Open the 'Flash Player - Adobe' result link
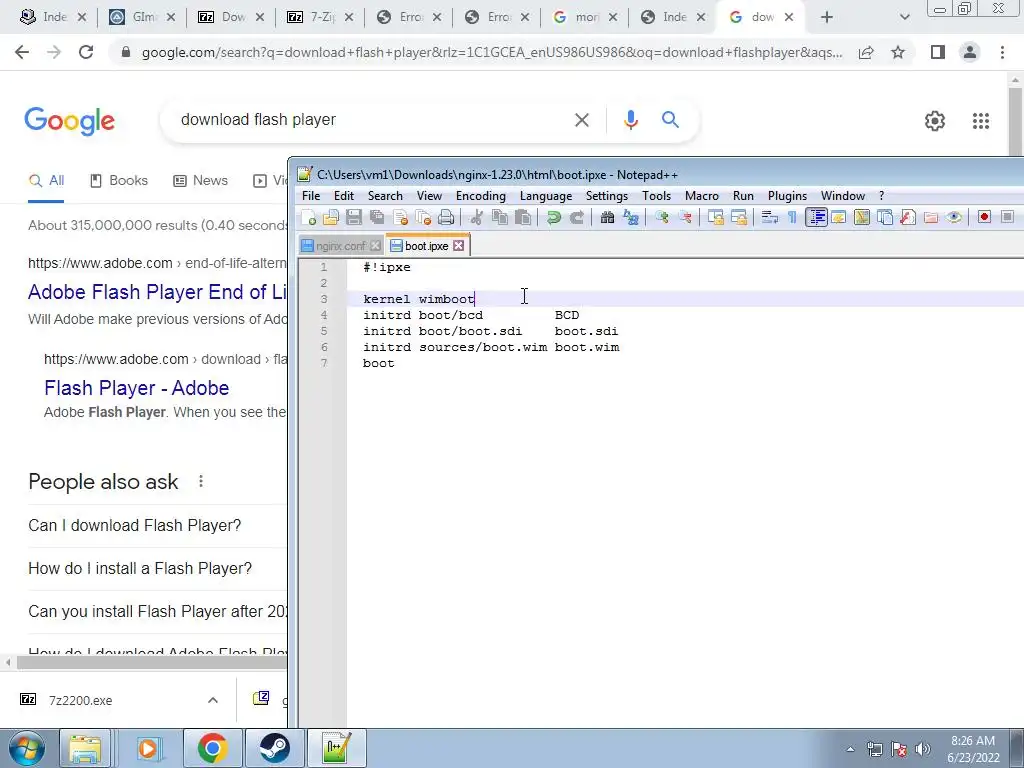Screen dimensions: 1024x768 (x=136, y=388)
